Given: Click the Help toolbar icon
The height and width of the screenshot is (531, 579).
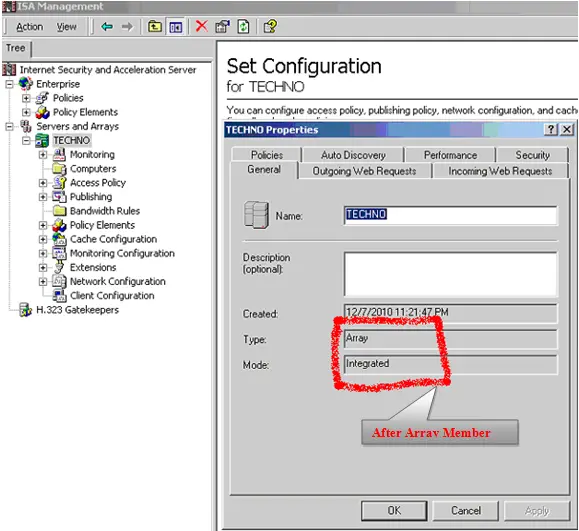Looking at the screenshot, I should click(x=270, y=27).
